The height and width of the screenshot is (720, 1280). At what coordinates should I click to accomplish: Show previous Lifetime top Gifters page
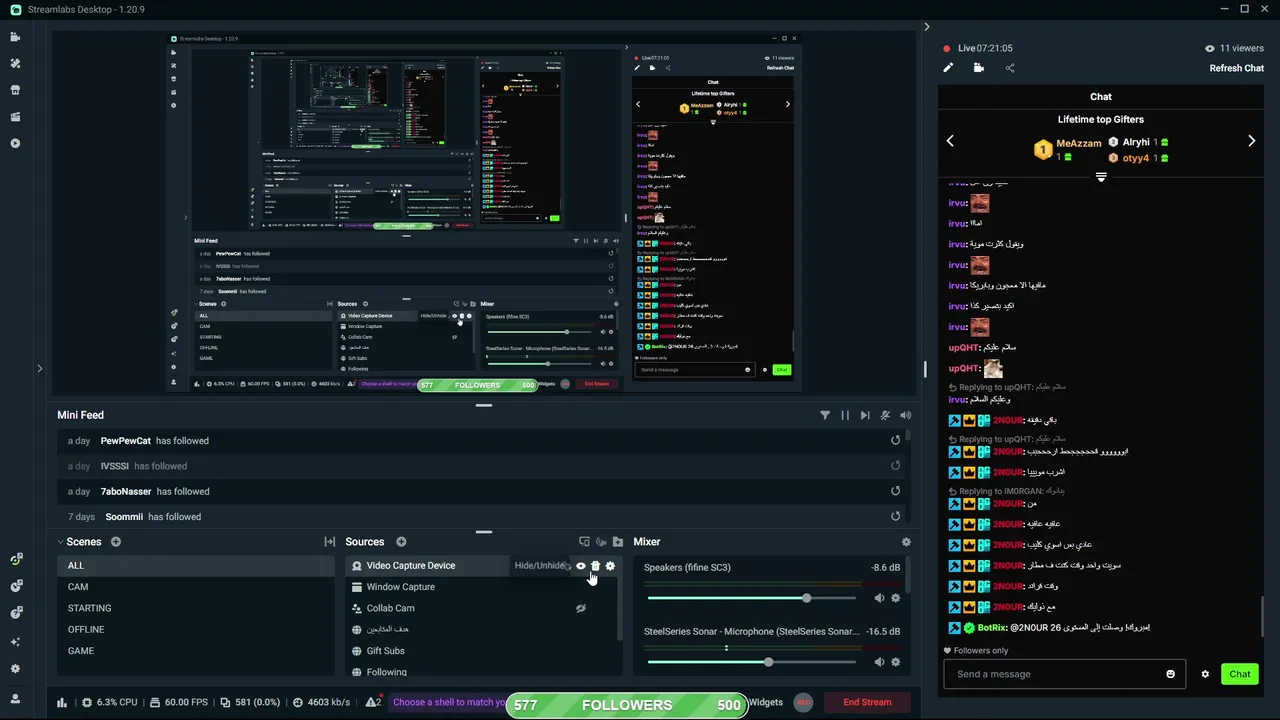[x=950, y=141]
